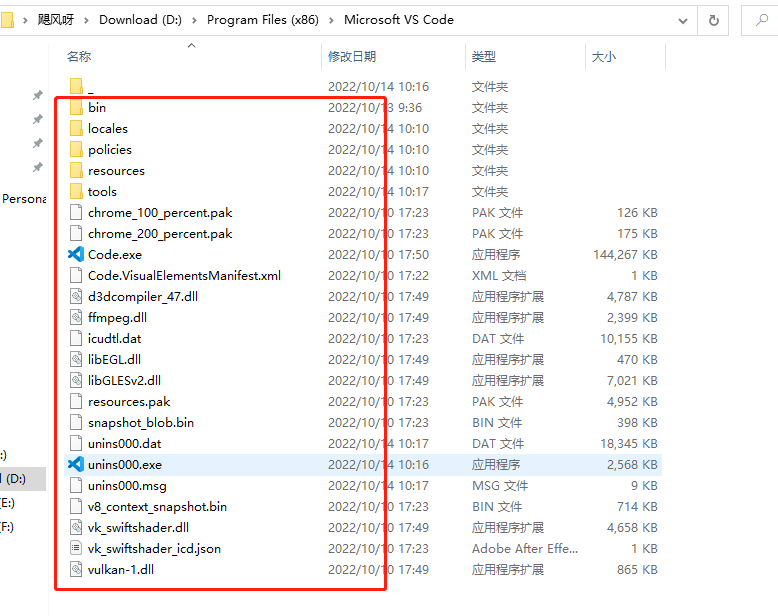
Task: Click the DLL icon of libEGL.dll
Action: 76,359
